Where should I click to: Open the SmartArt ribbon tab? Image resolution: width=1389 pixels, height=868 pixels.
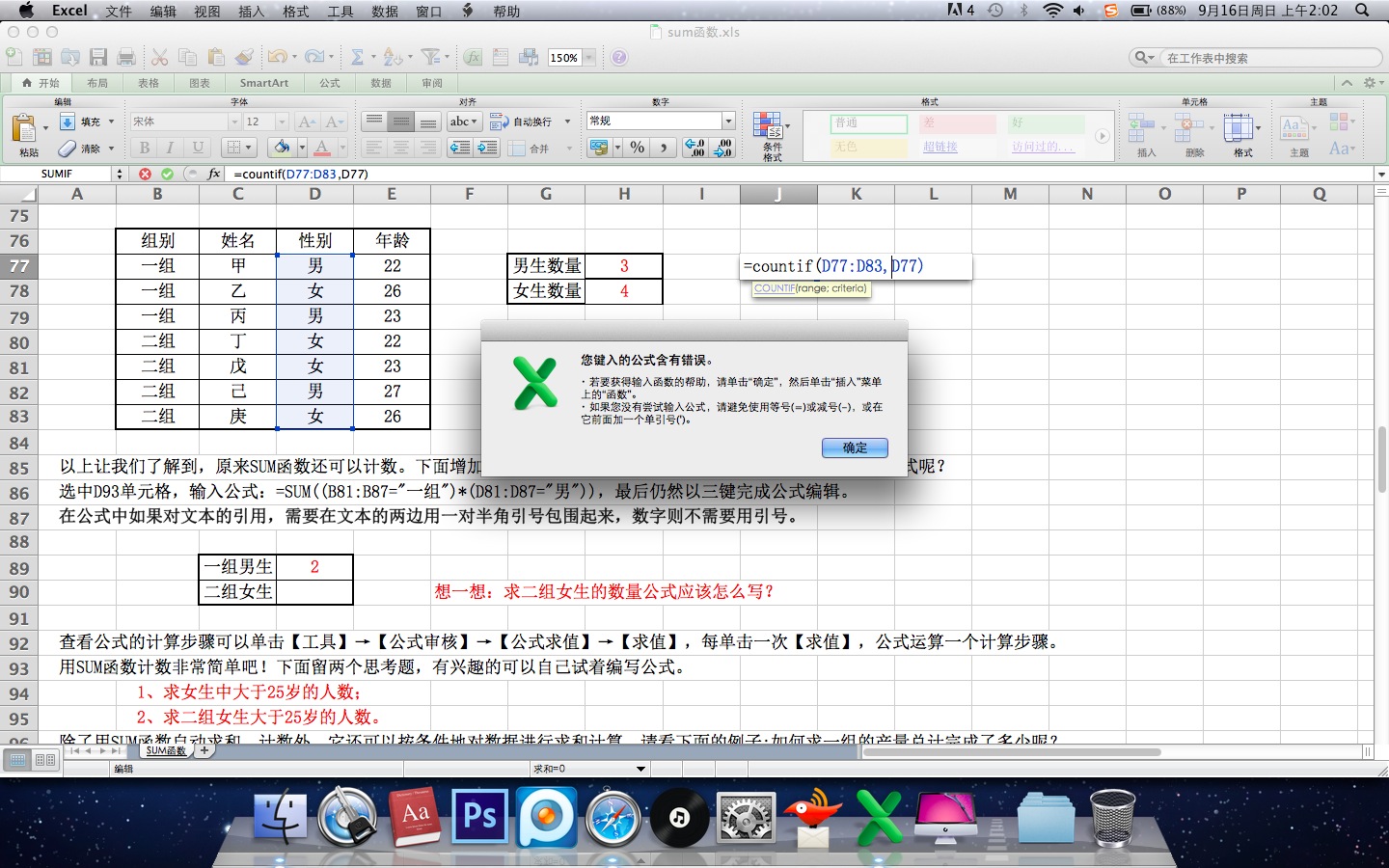(x=264, y=83)
